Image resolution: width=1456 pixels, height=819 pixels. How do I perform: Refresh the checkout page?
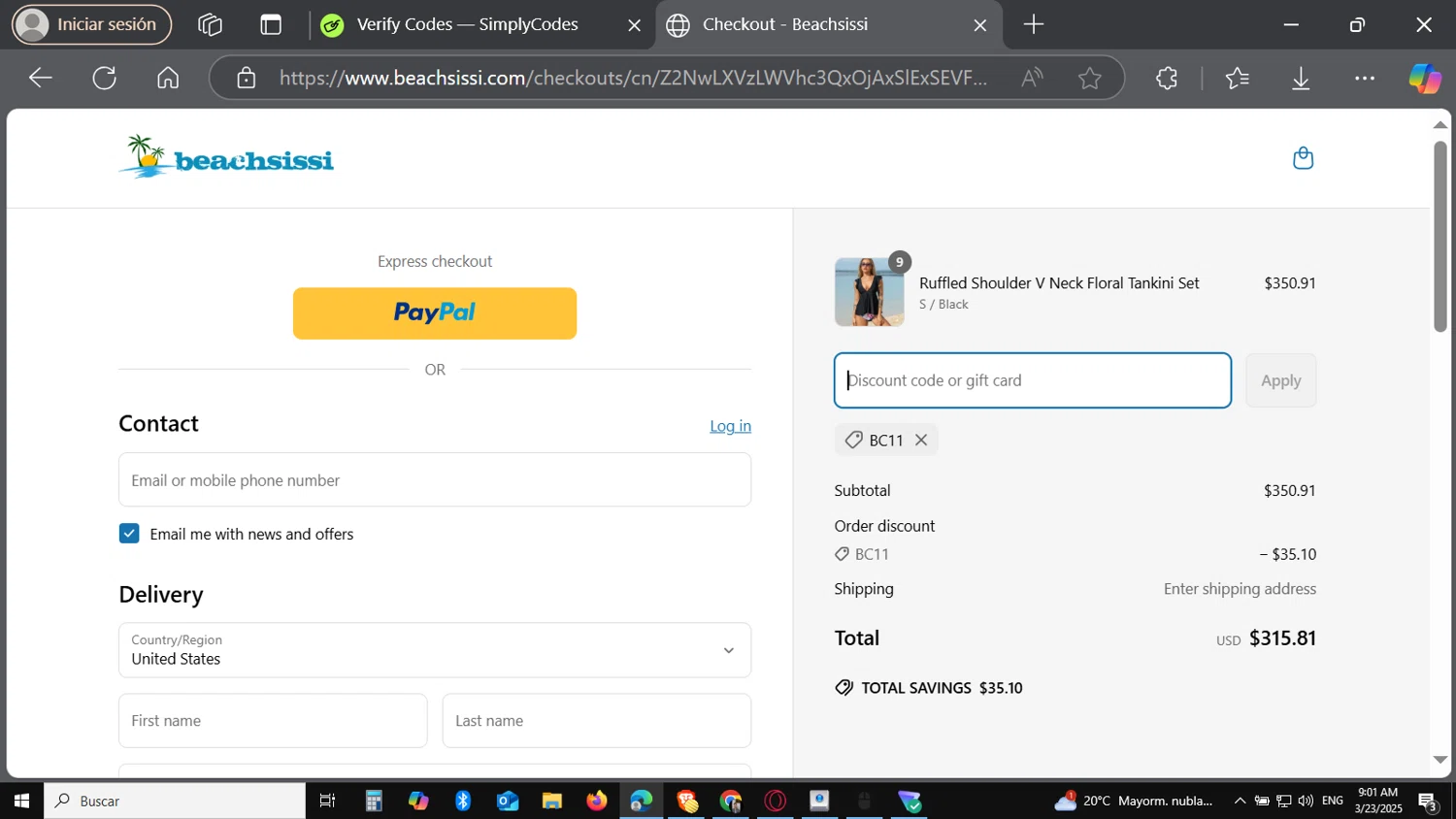104,78
